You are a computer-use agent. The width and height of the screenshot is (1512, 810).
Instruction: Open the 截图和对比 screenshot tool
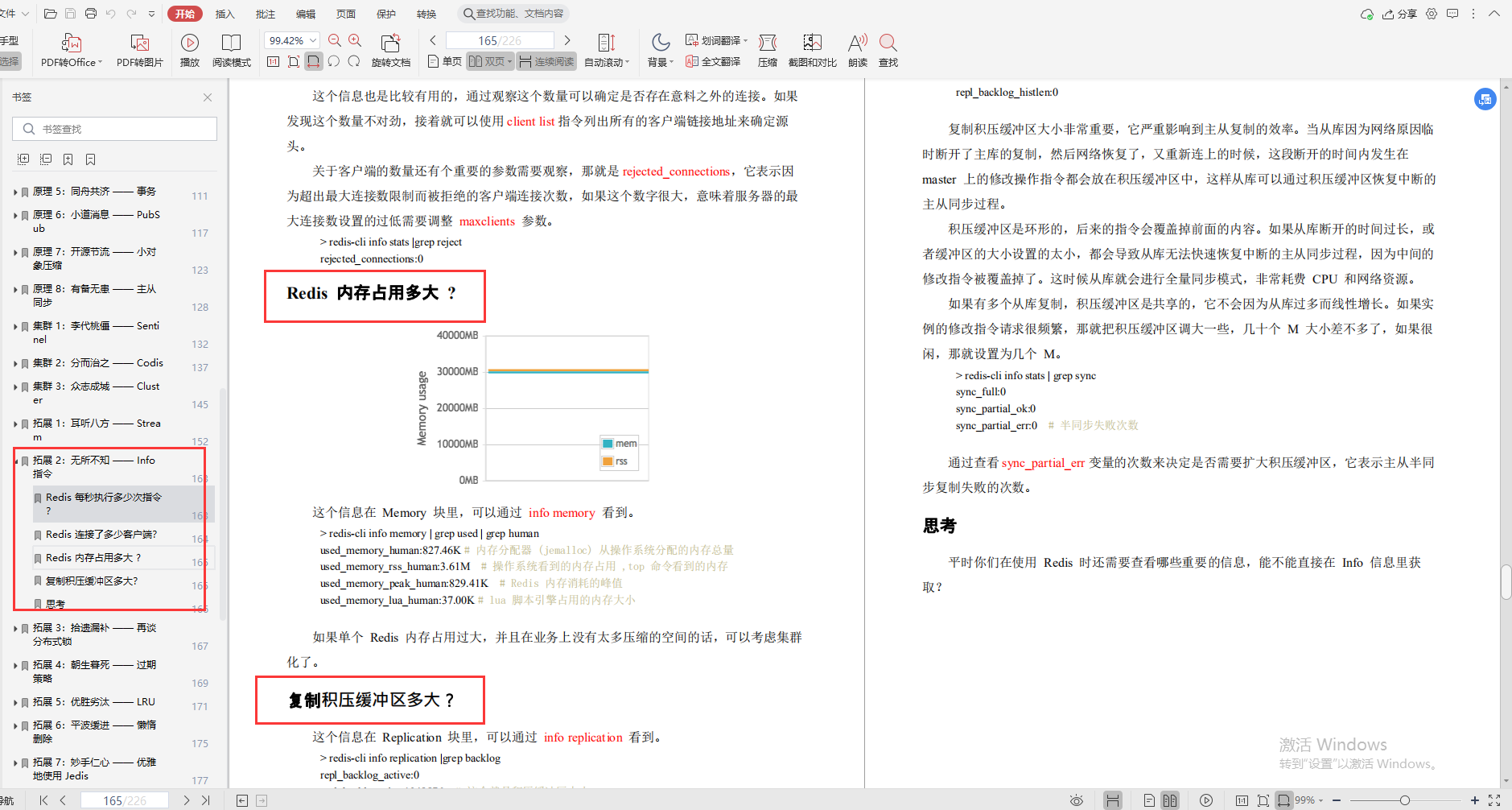pyautogui.click(x=811, y=50)
